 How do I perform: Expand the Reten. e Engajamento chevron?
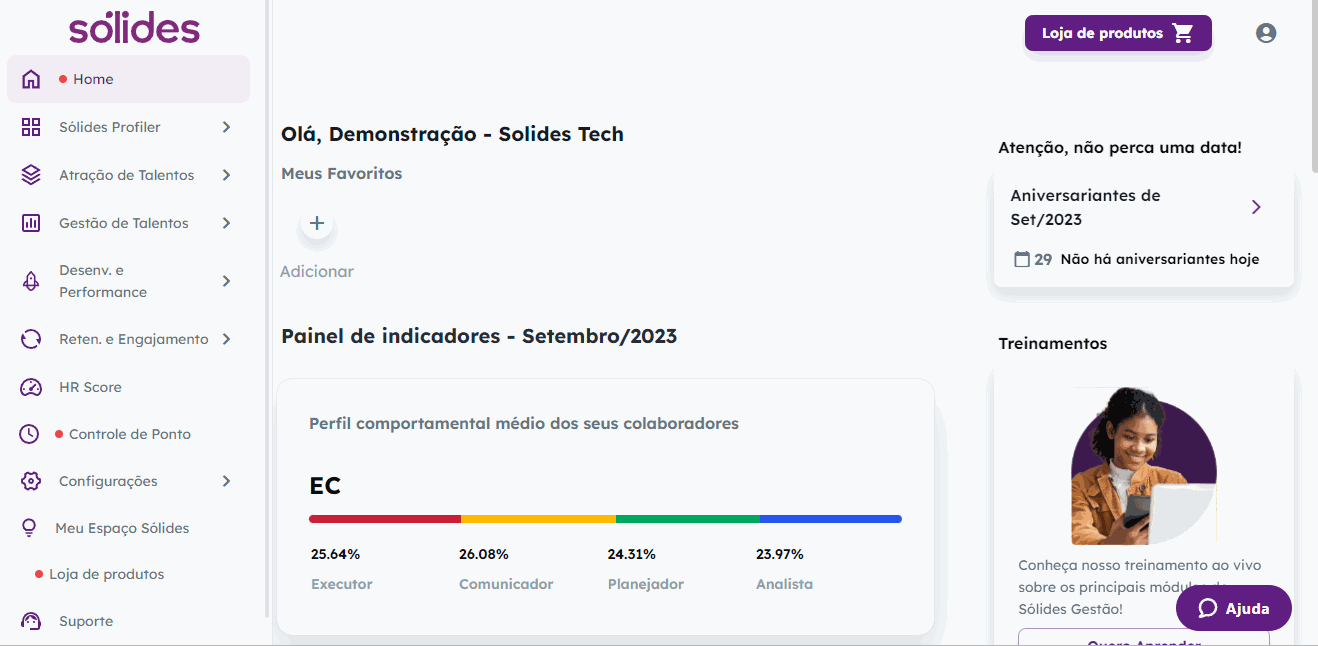(227, 339)
